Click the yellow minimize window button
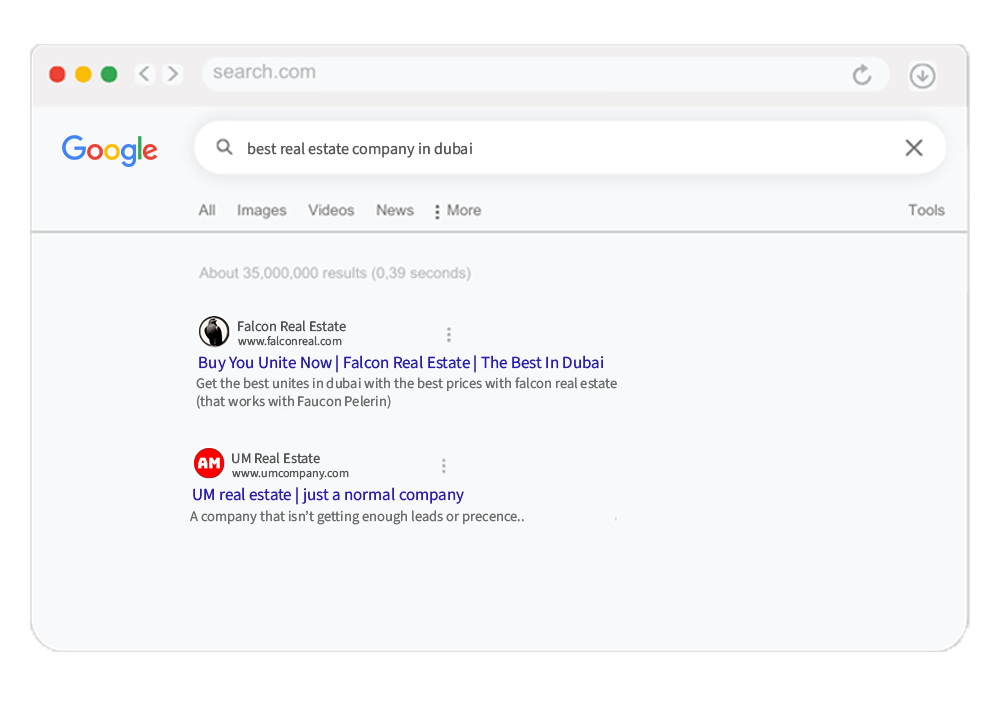Image resolution: width=1000 pixels, height=703 pixels. click(84, 75)
